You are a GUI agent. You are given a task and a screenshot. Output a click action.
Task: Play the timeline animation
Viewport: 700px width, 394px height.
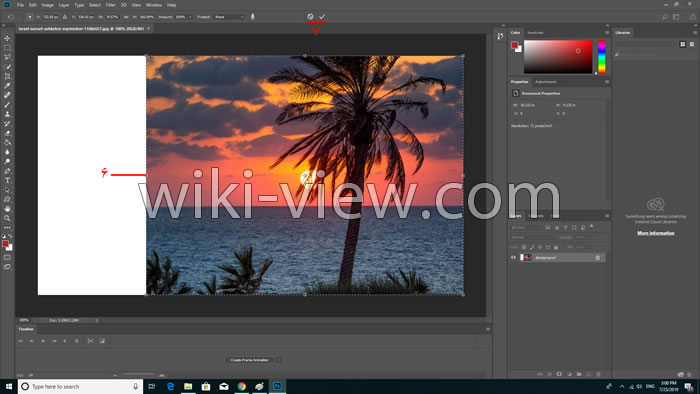click(x=43, y=341)
